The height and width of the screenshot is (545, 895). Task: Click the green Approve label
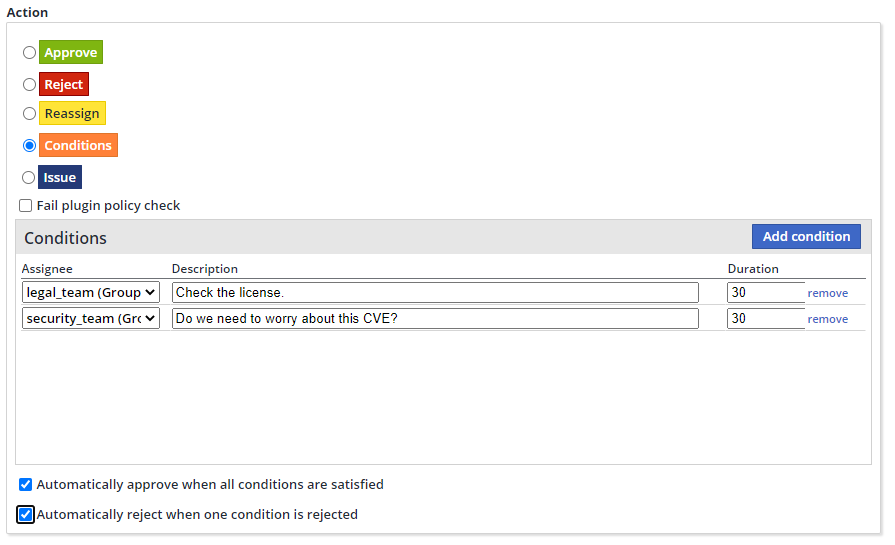[x=71, y=53]
